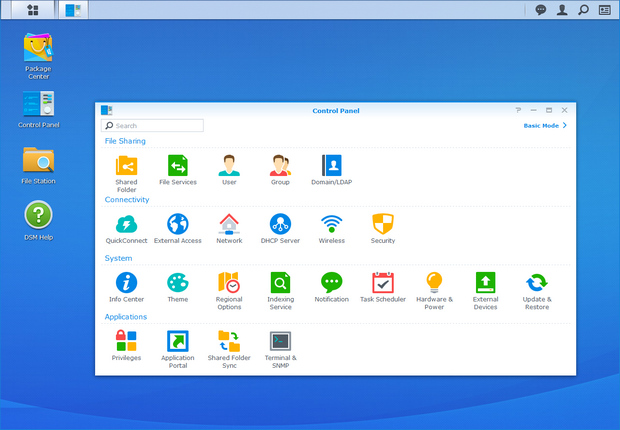This screenshot has height=430, width=620.
Task: Open the User management icon
Action: [x=229, y=170]
